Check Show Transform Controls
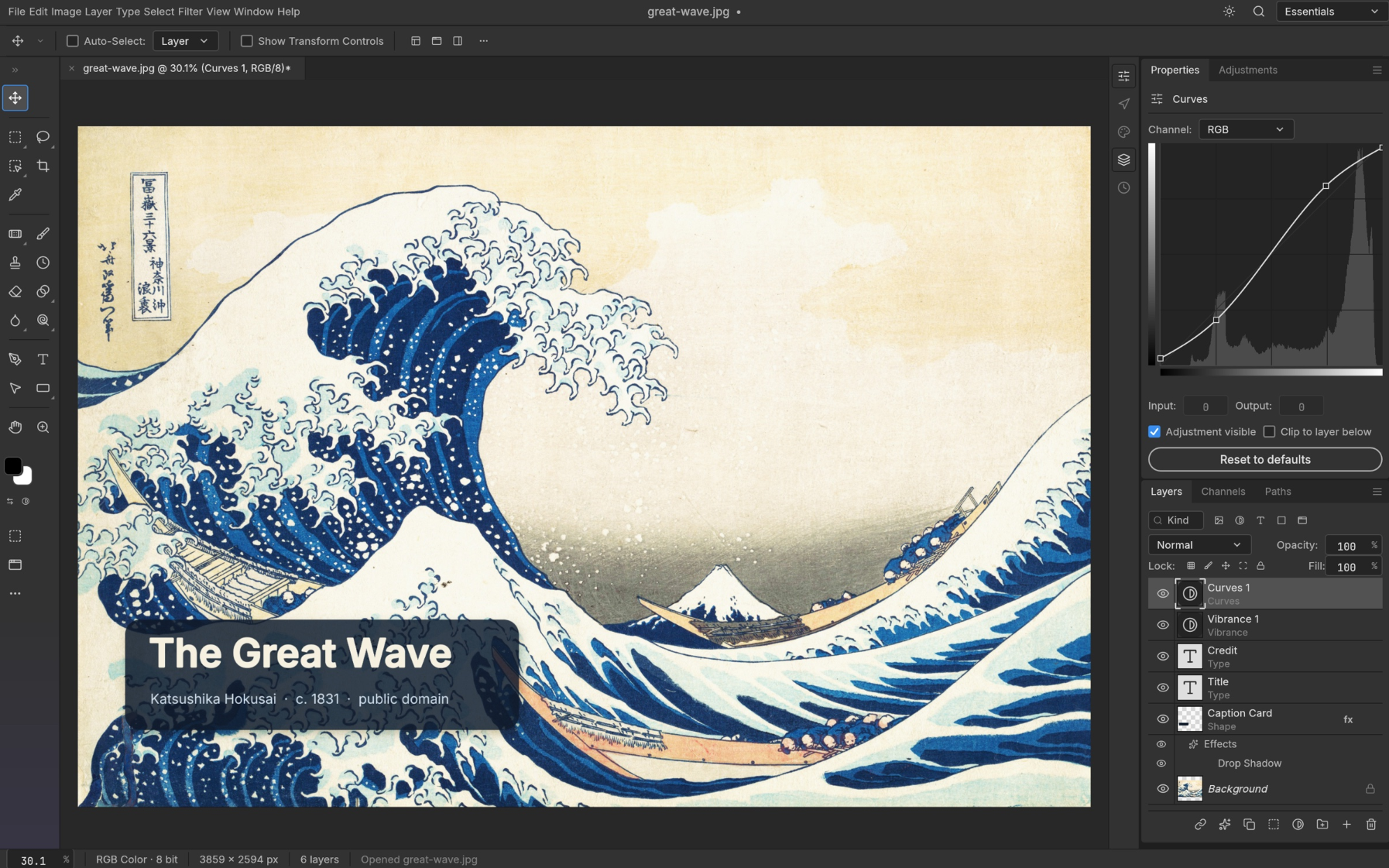Viewport: 1389px width, 868px height. [247, 41]
